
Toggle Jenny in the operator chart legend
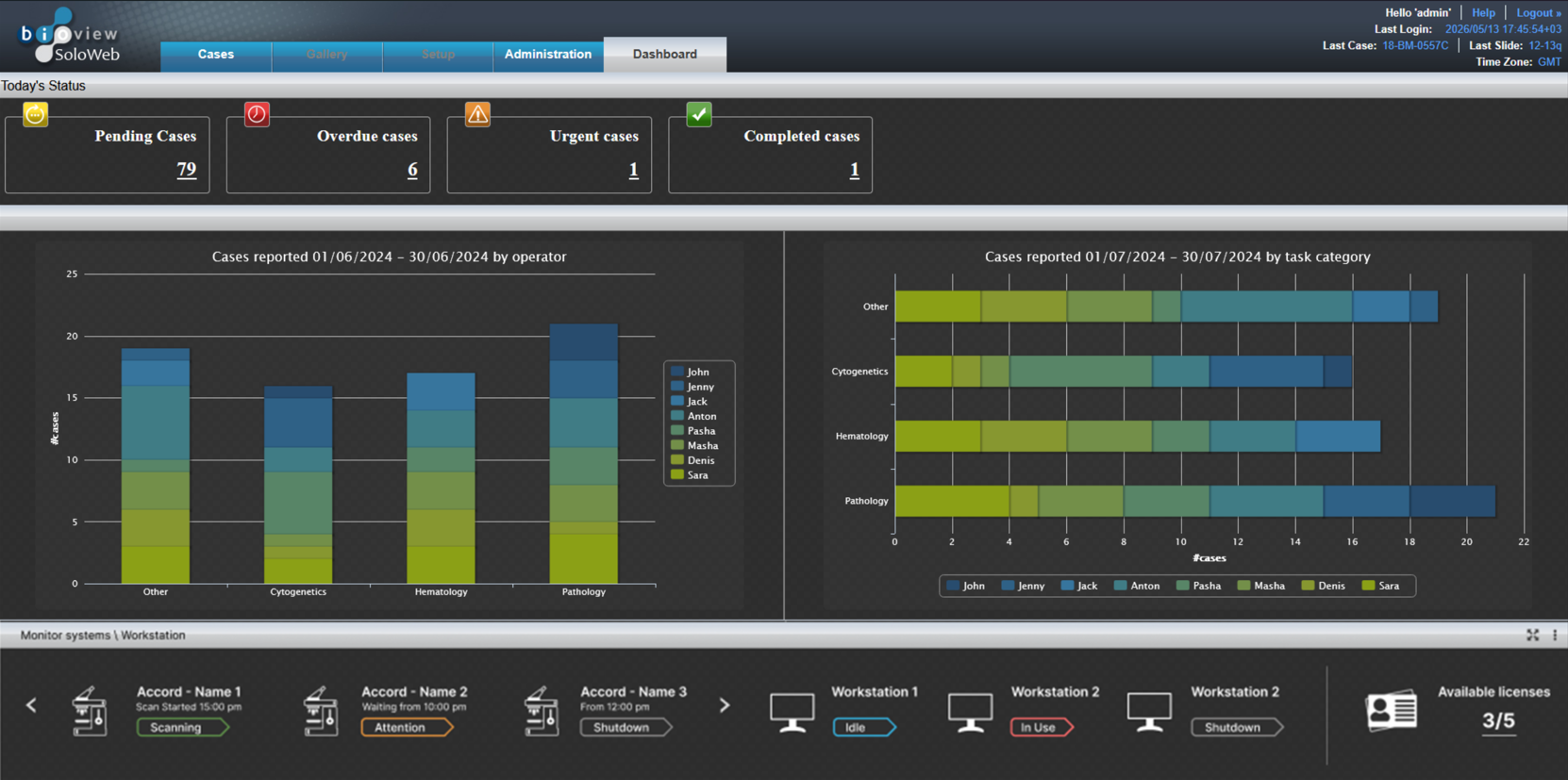click(692, 387)
